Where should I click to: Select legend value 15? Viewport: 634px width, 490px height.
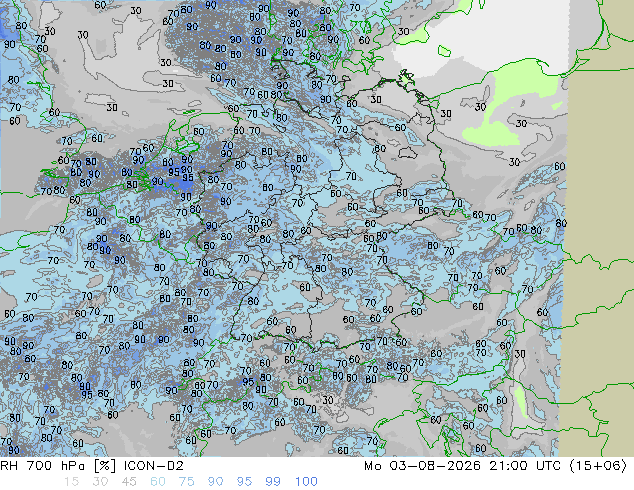tap(71, 482)
